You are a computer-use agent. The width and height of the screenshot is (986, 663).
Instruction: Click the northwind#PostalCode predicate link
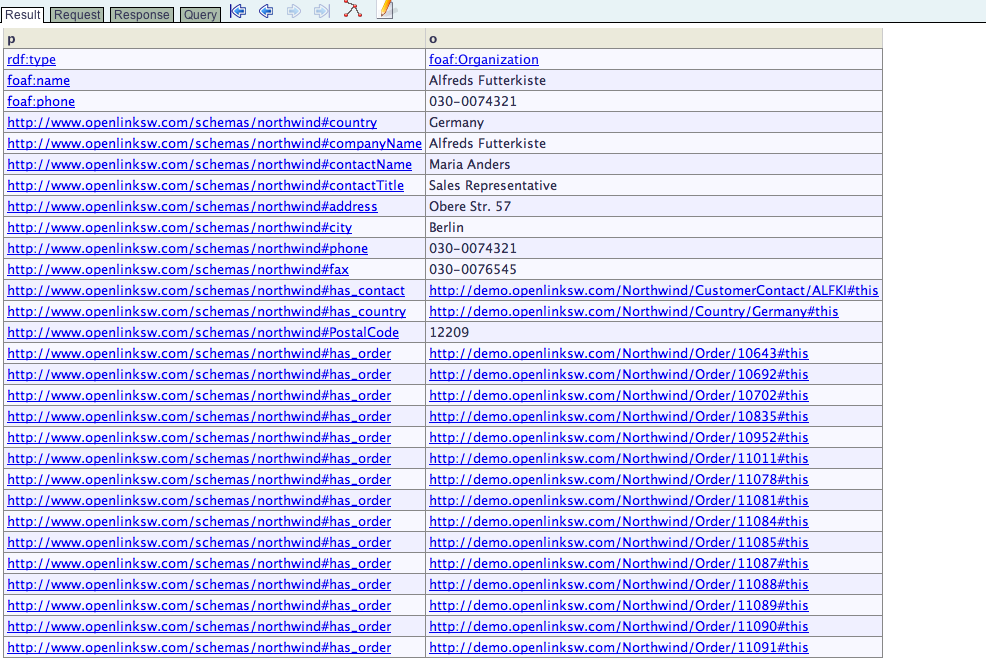202,333
